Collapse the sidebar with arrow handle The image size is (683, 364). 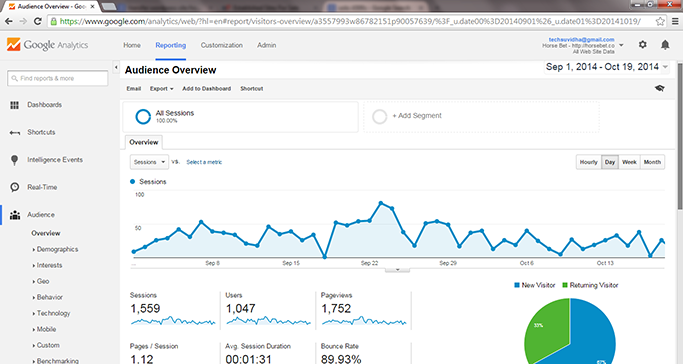(116, 67)
